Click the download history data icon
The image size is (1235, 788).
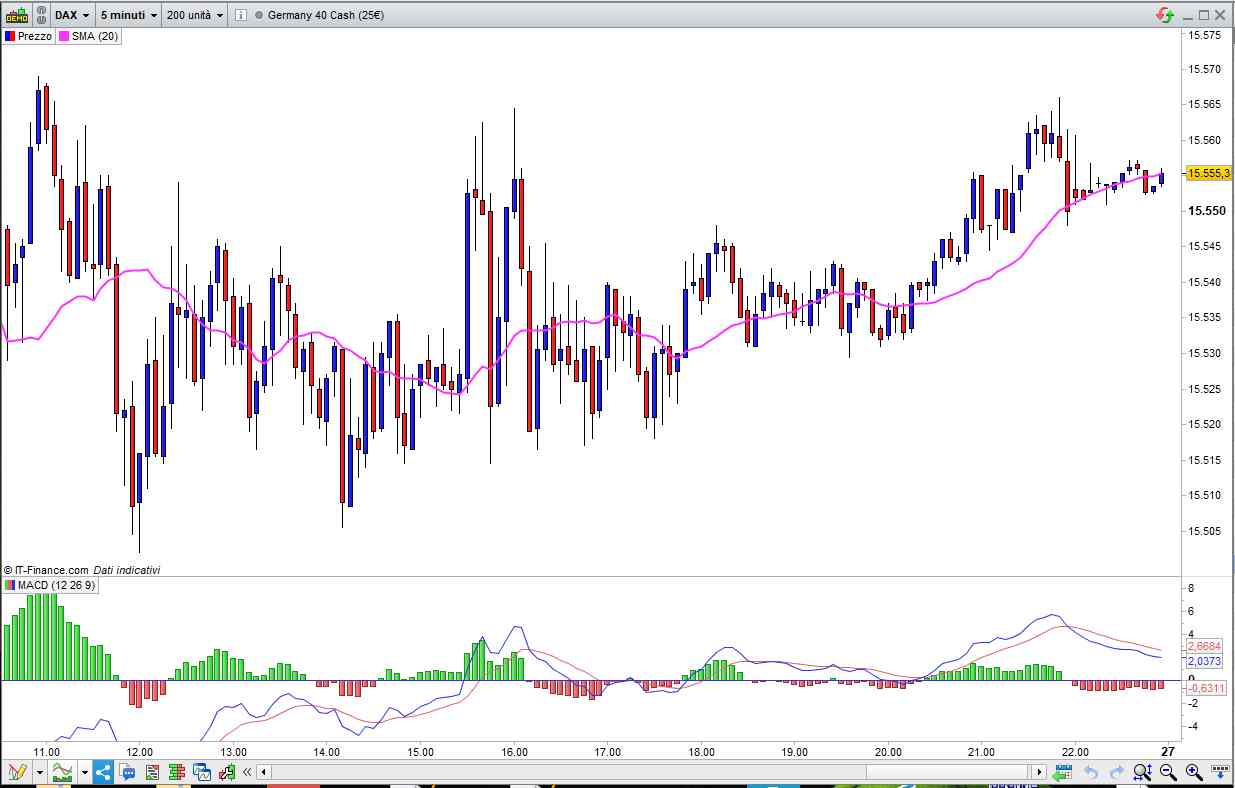[x=1220, y=772]
